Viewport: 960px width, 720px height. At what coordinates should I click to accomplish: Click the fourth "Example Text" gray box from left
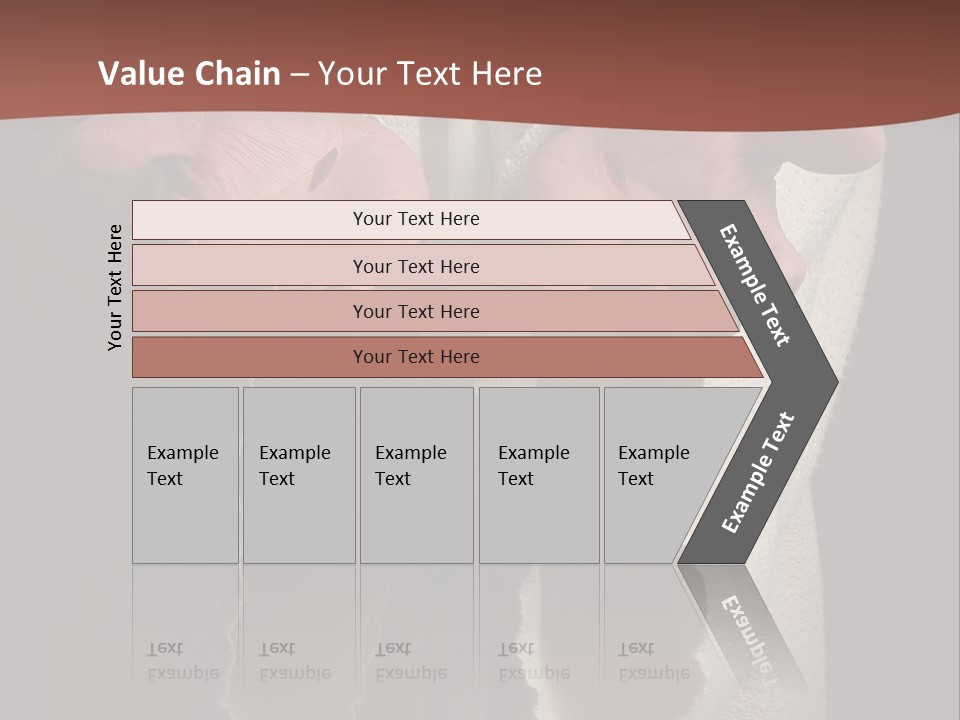tap(539, 475)
